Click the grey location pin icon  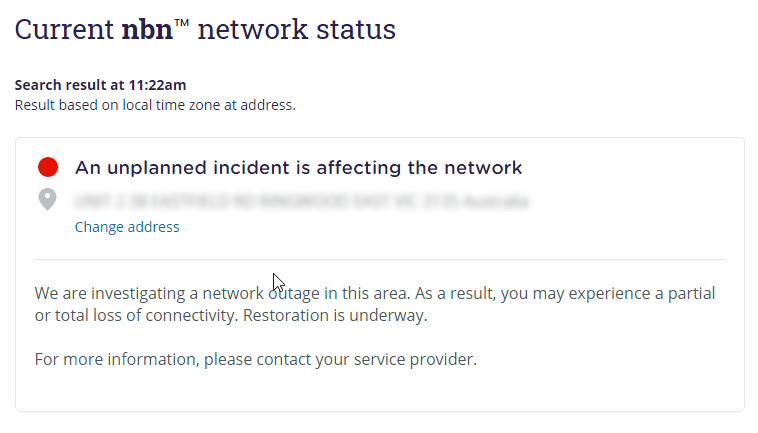[x=47, y=200]
